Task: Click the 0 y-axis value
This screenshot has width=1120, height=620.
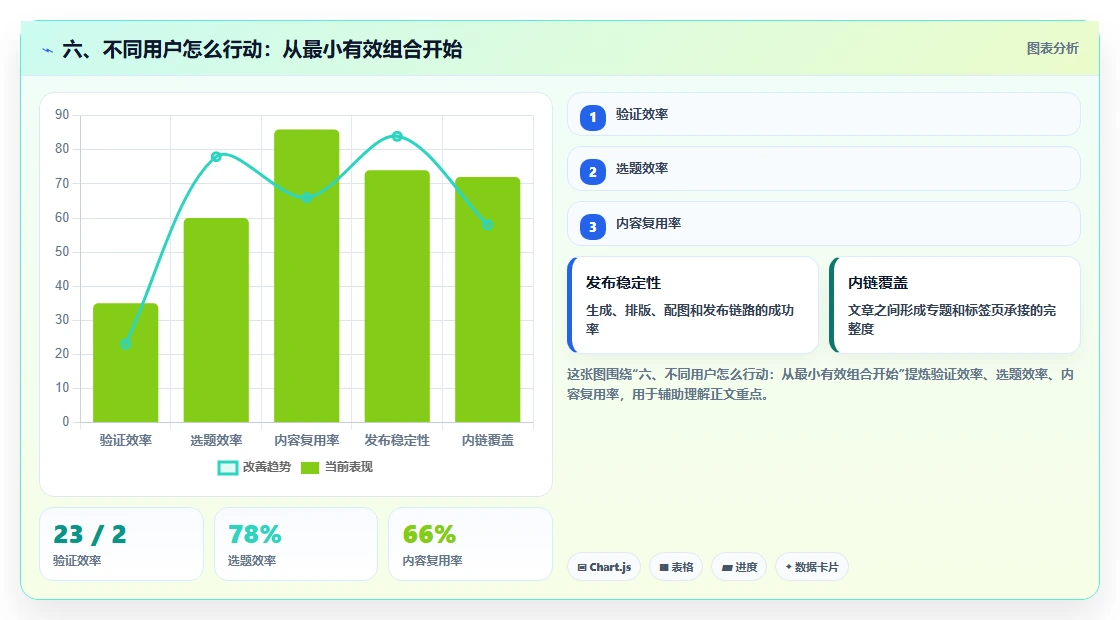Action: (x=66, y=421)
